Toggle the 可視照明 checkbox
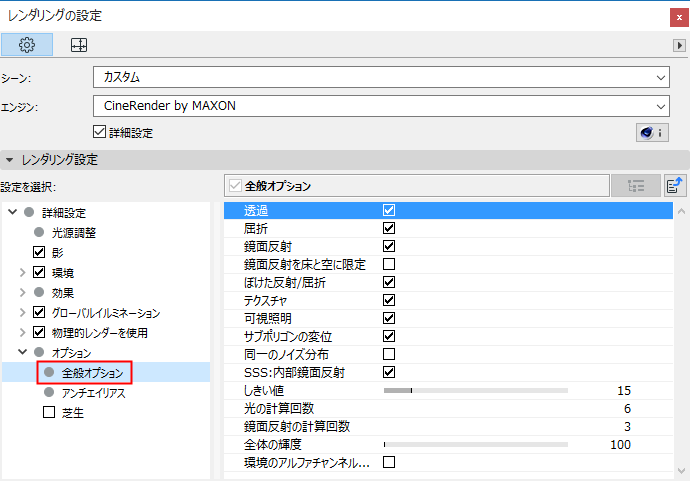 (x=389, y=318)
